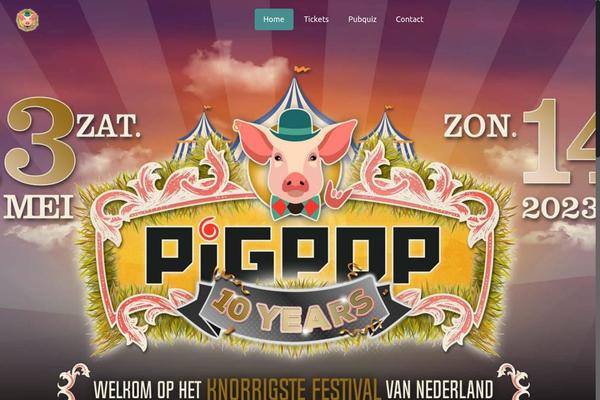Click the large golden 3 date numeral
The width and height of the screenshot is (600, 400).
(40, 141)
